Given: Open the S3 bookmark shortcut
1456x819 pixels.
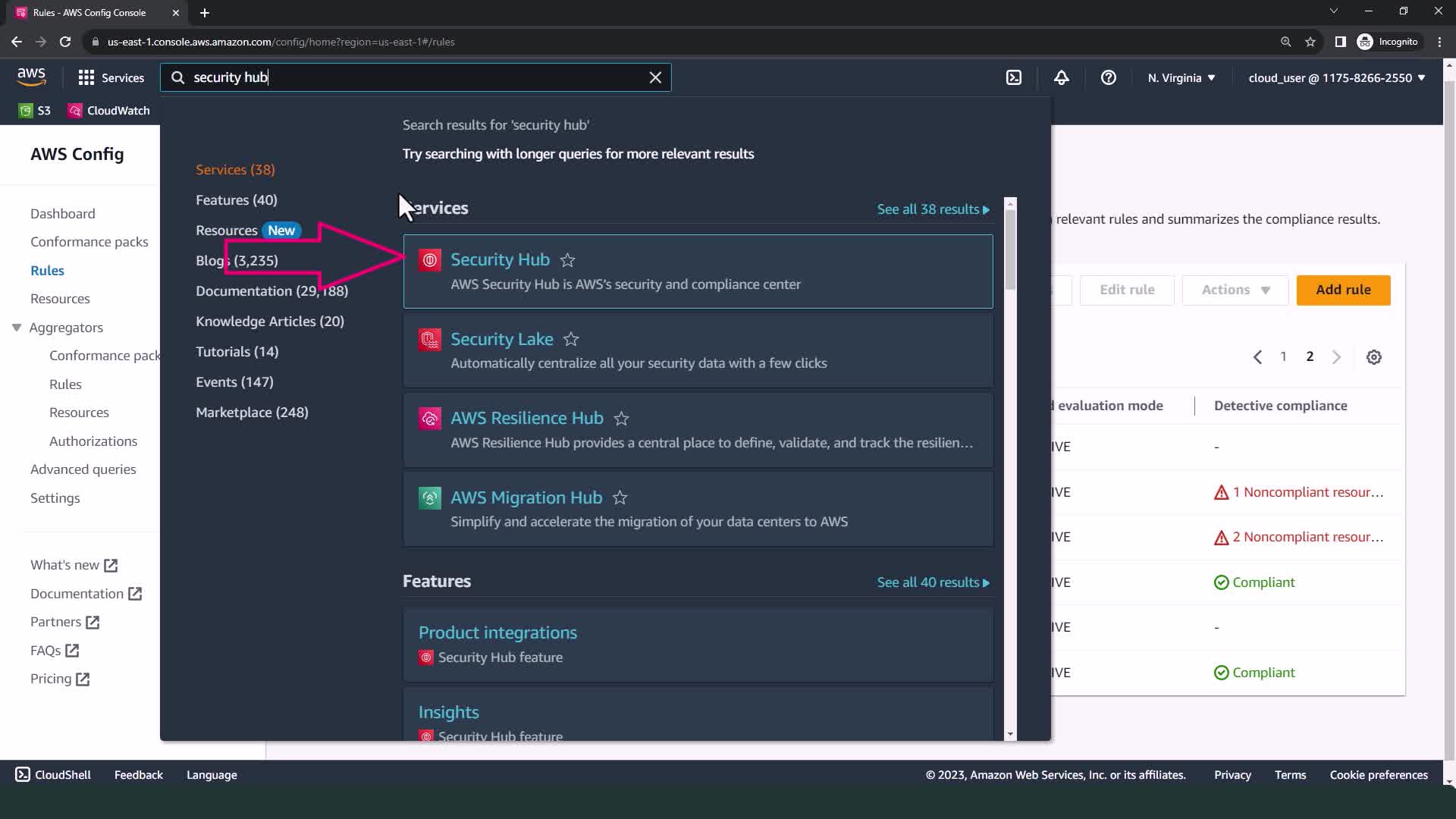Looking at the screenshot, I should pyautogui.click(x=35, y=111).
